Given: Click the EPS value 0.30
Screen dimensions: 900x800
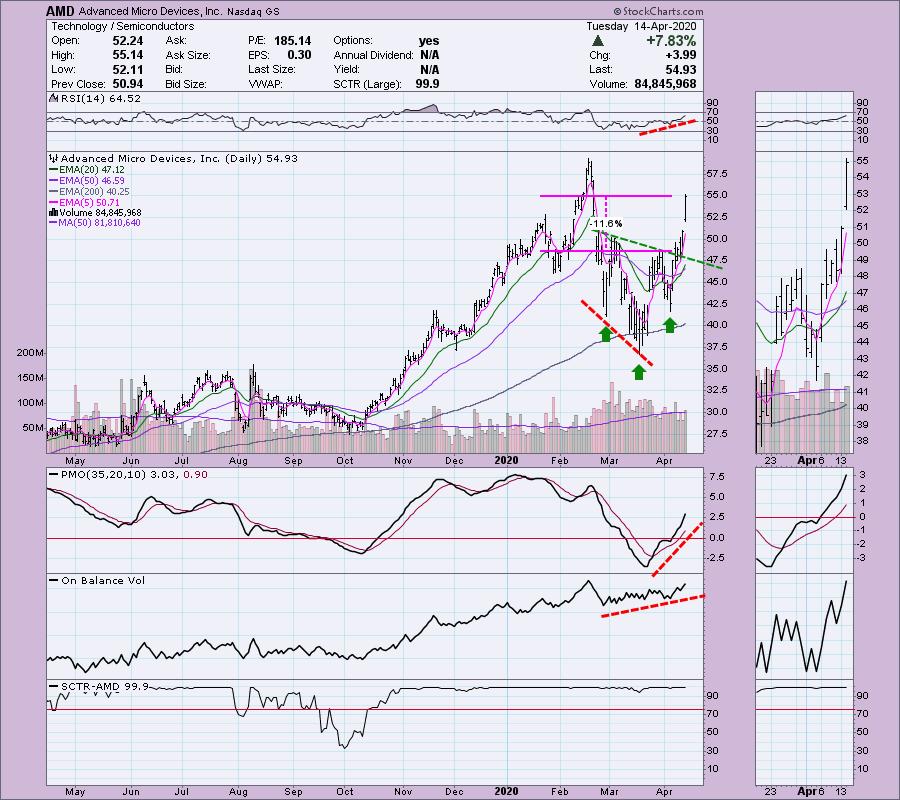Looking at the screenshot, I should point(299,55).
